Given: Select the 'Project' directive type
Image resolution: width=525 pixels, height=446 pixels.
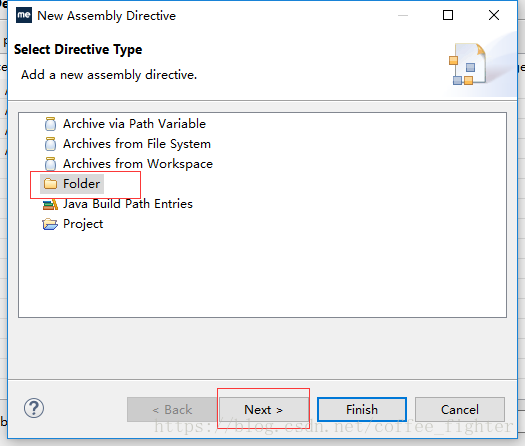Looking at the screenshot, I should pos(83,224).
